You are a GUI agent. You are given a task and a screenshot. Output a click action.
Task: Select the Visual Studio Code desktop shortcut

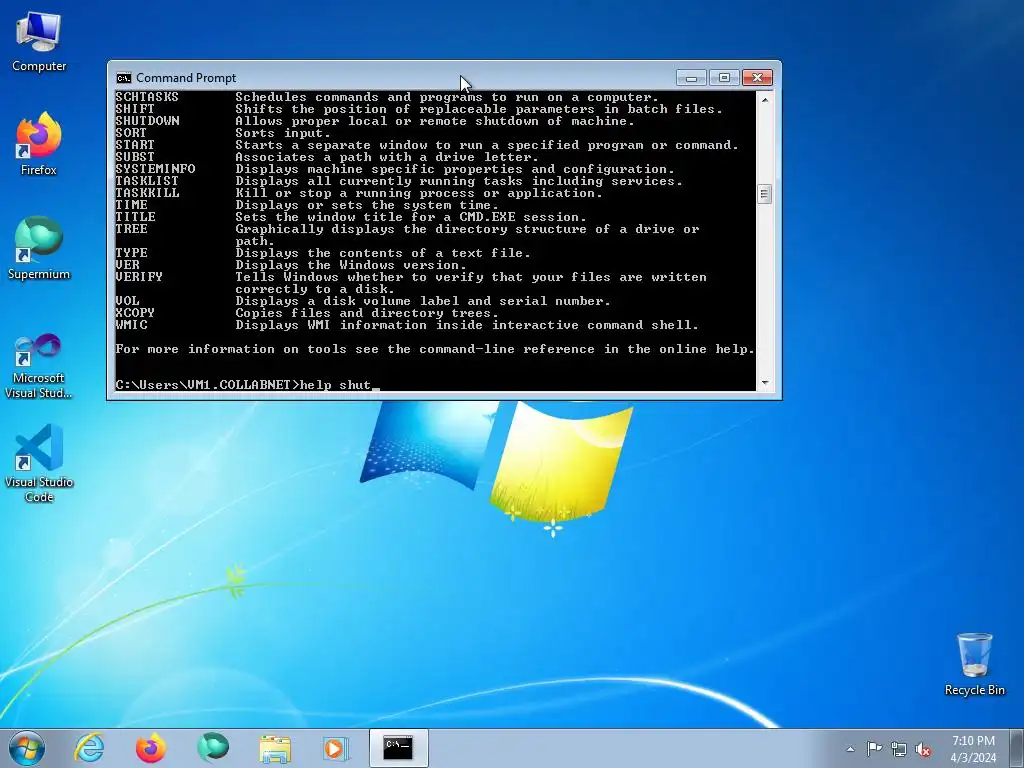point(39,463)
